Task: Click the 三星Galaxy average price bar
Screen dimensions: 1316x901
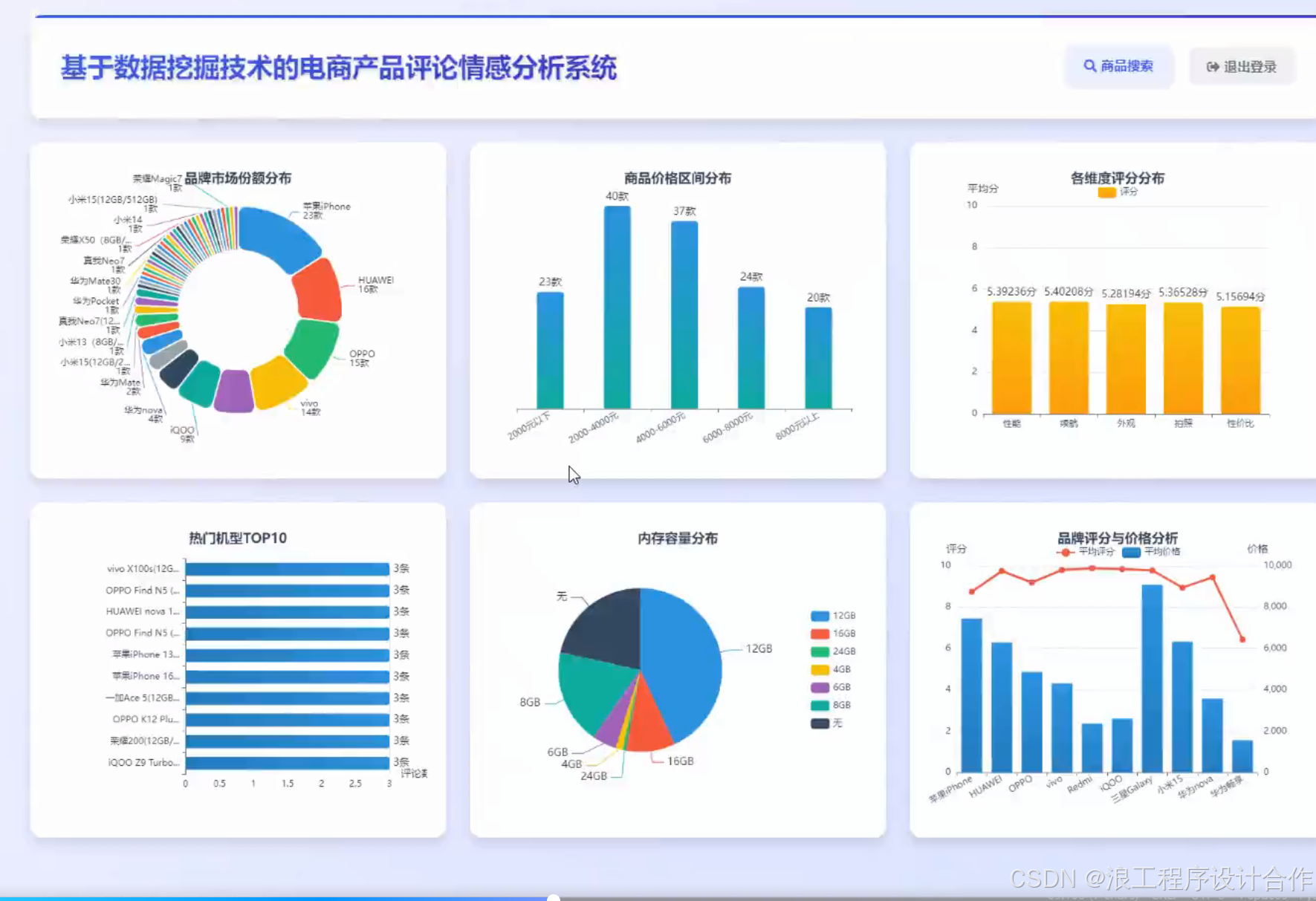Action: click(x=1152, y=678)
